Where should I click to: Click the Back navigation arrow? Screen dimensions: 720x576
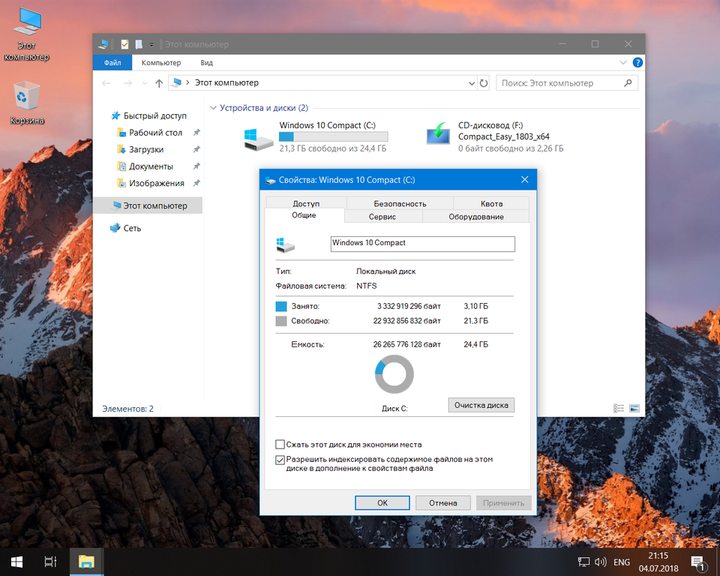click(107, 83)
